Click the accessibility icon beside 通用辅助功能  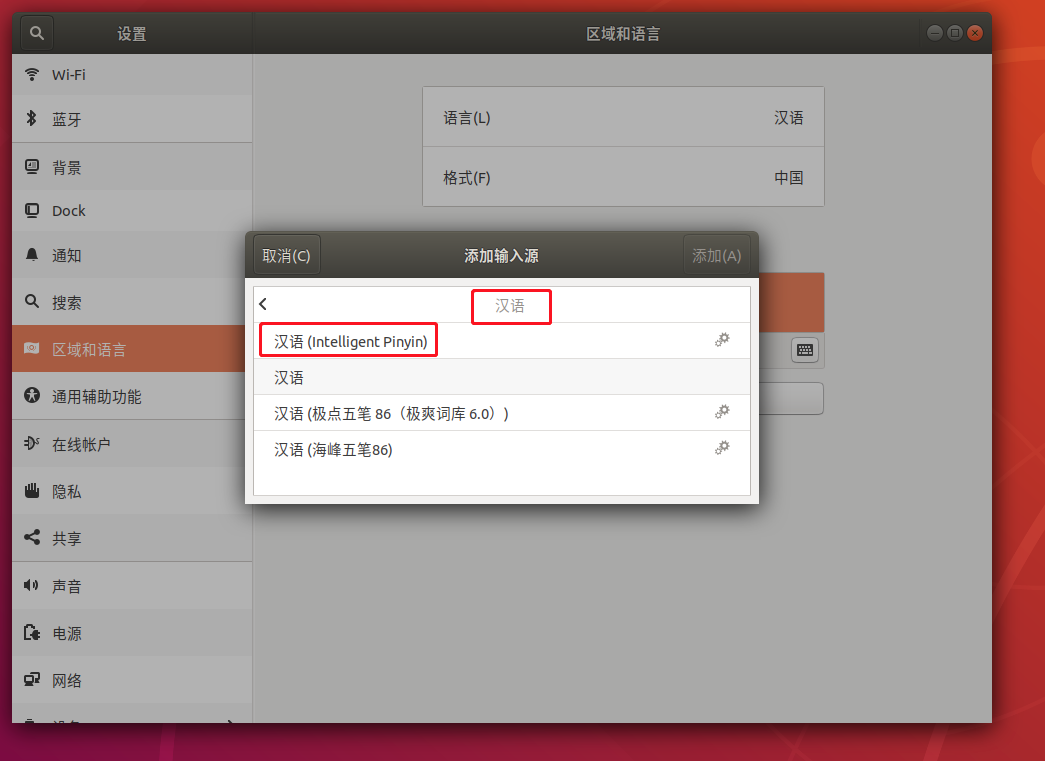(x=31, y=395)
